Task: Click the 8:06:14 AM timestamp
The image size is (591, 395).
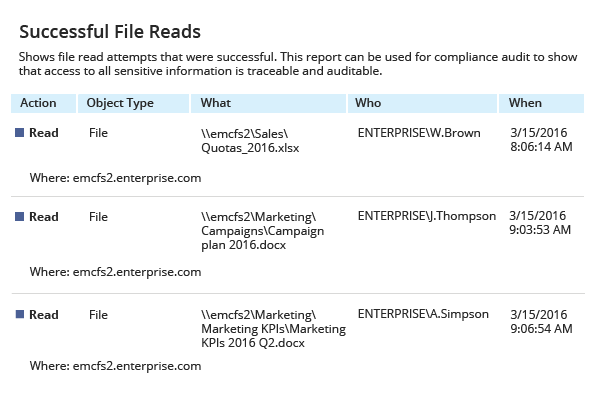Action: click(541, 147)
